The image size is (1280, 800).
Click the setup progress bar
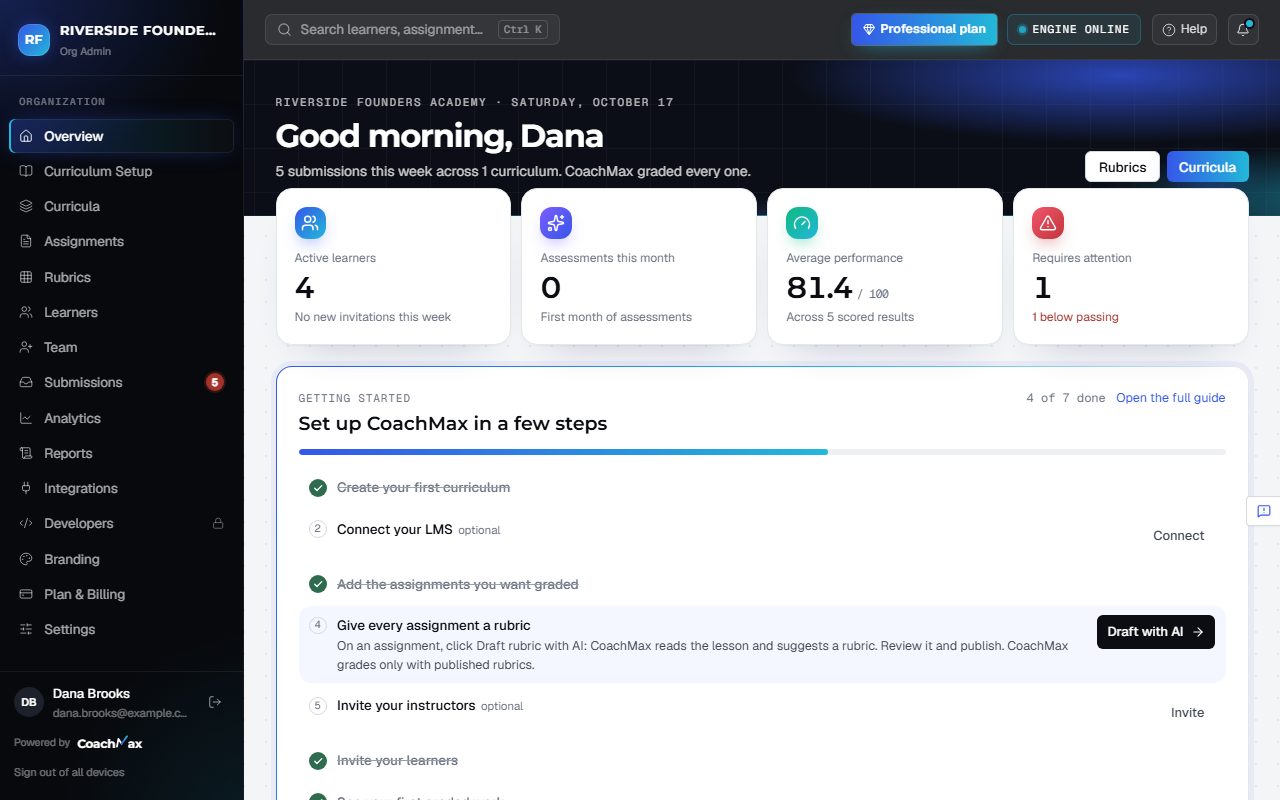point(762,452)
